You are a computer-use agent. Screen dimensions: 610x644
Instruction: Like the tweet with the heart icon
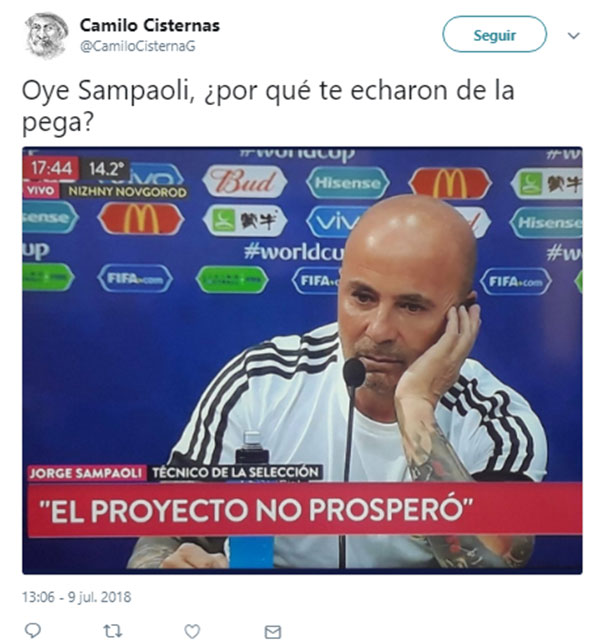(192, 630)
